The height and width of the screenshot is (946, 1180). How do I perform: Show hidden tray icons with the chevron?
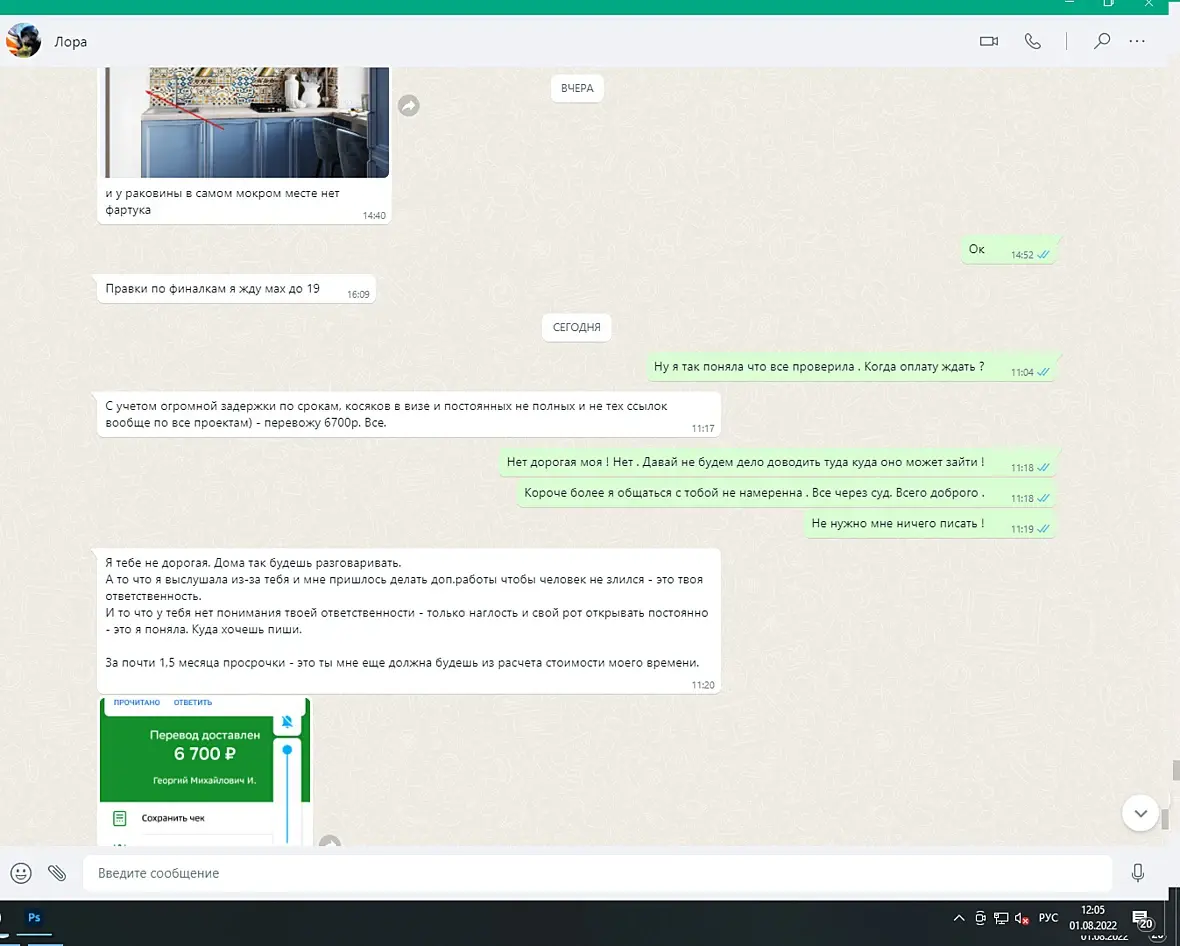pos(959,917)
